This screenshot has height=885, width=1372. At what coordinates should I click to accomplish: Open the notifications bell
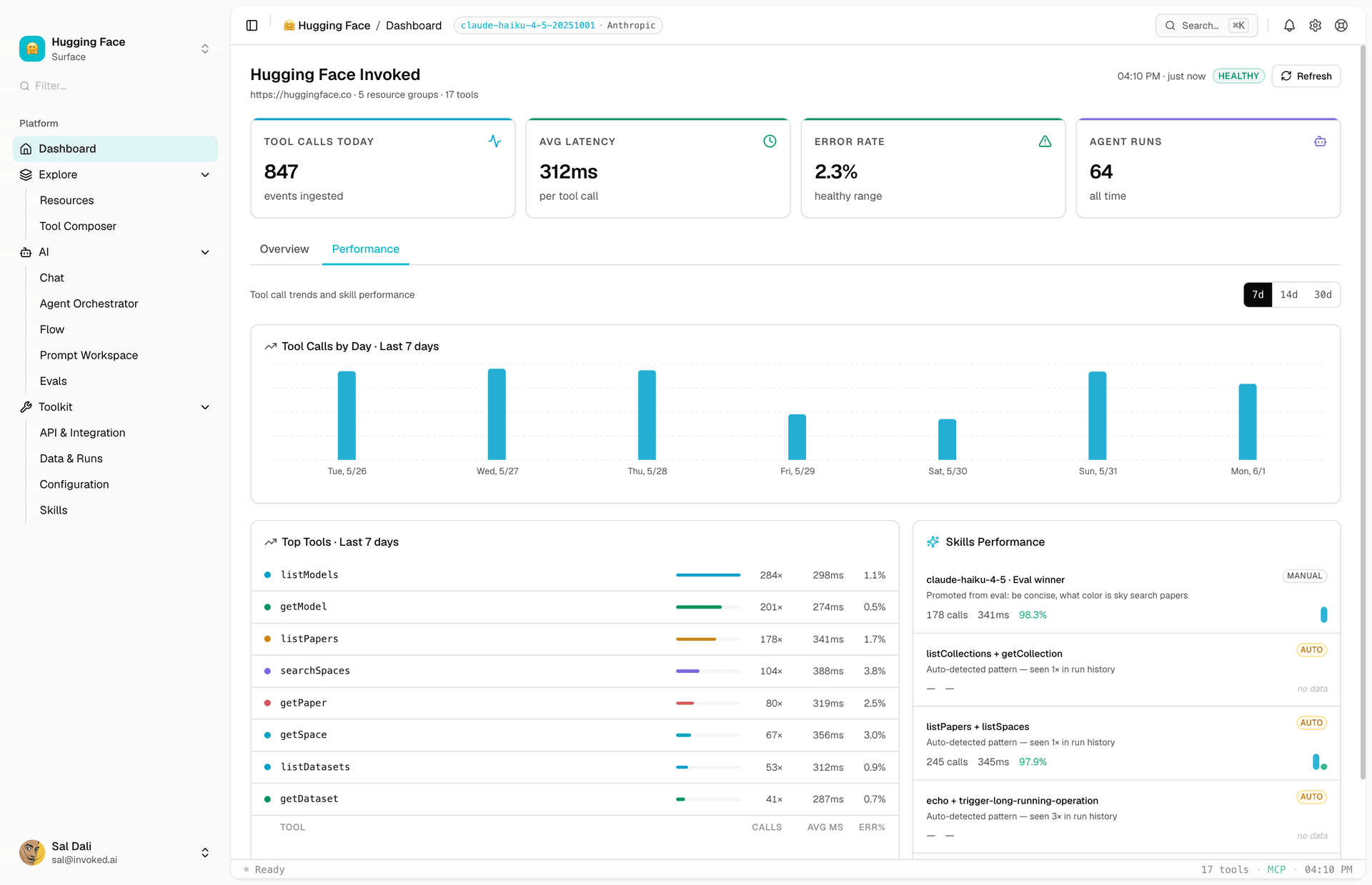coord(1289,26)
